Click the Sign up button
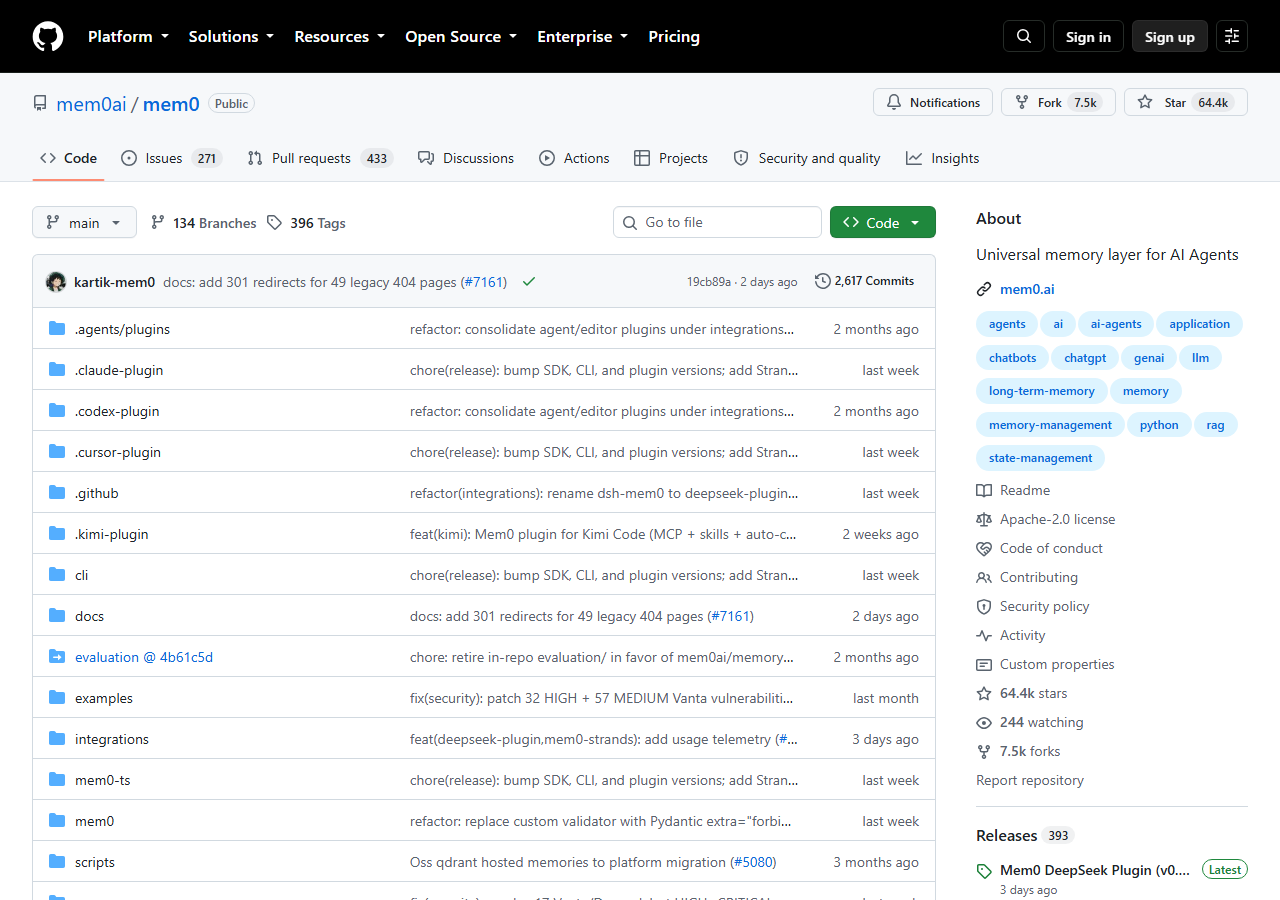The width and height of the screenshot is (1280, 900). click(x=1170, y=36)
